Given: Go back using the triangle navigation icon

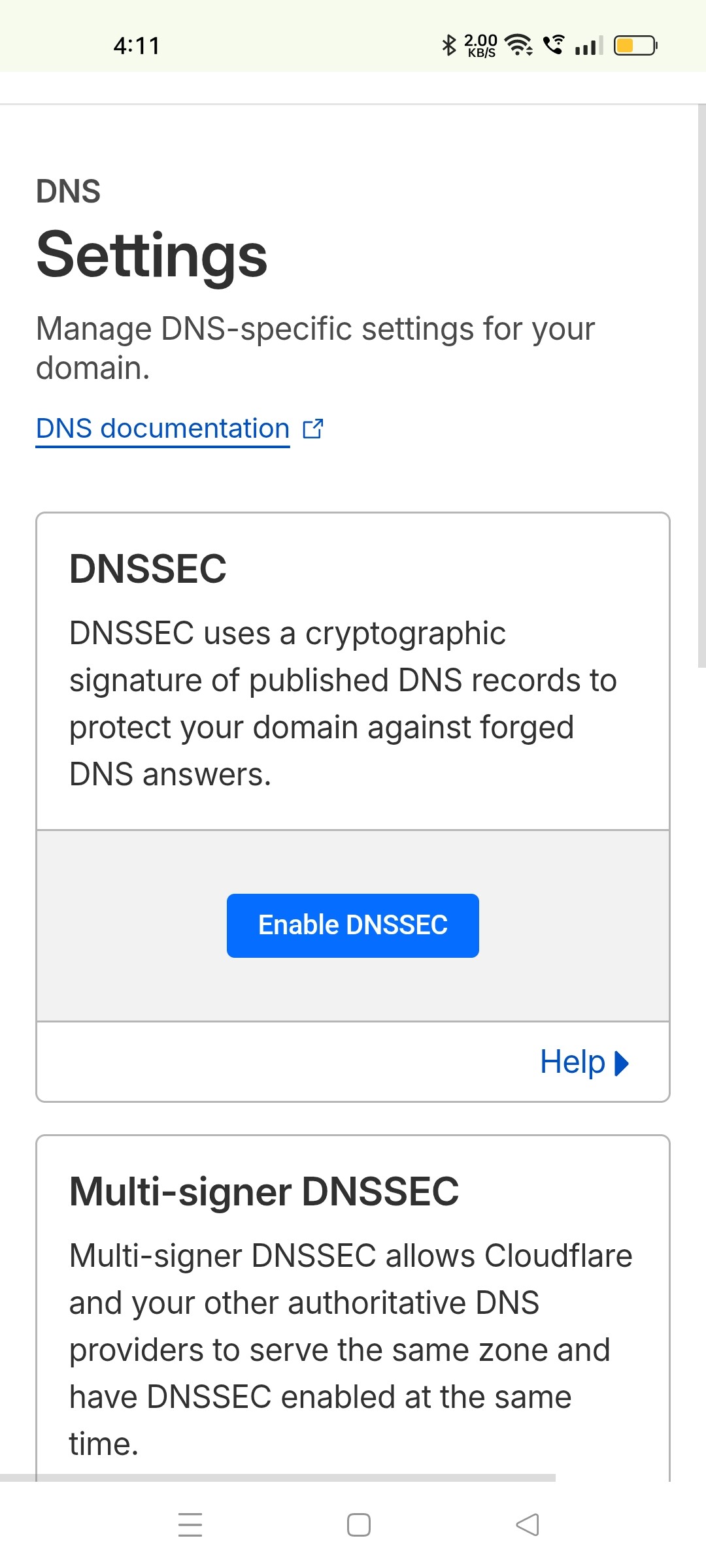Looking at the screenshot, I should pos(528,1524).
